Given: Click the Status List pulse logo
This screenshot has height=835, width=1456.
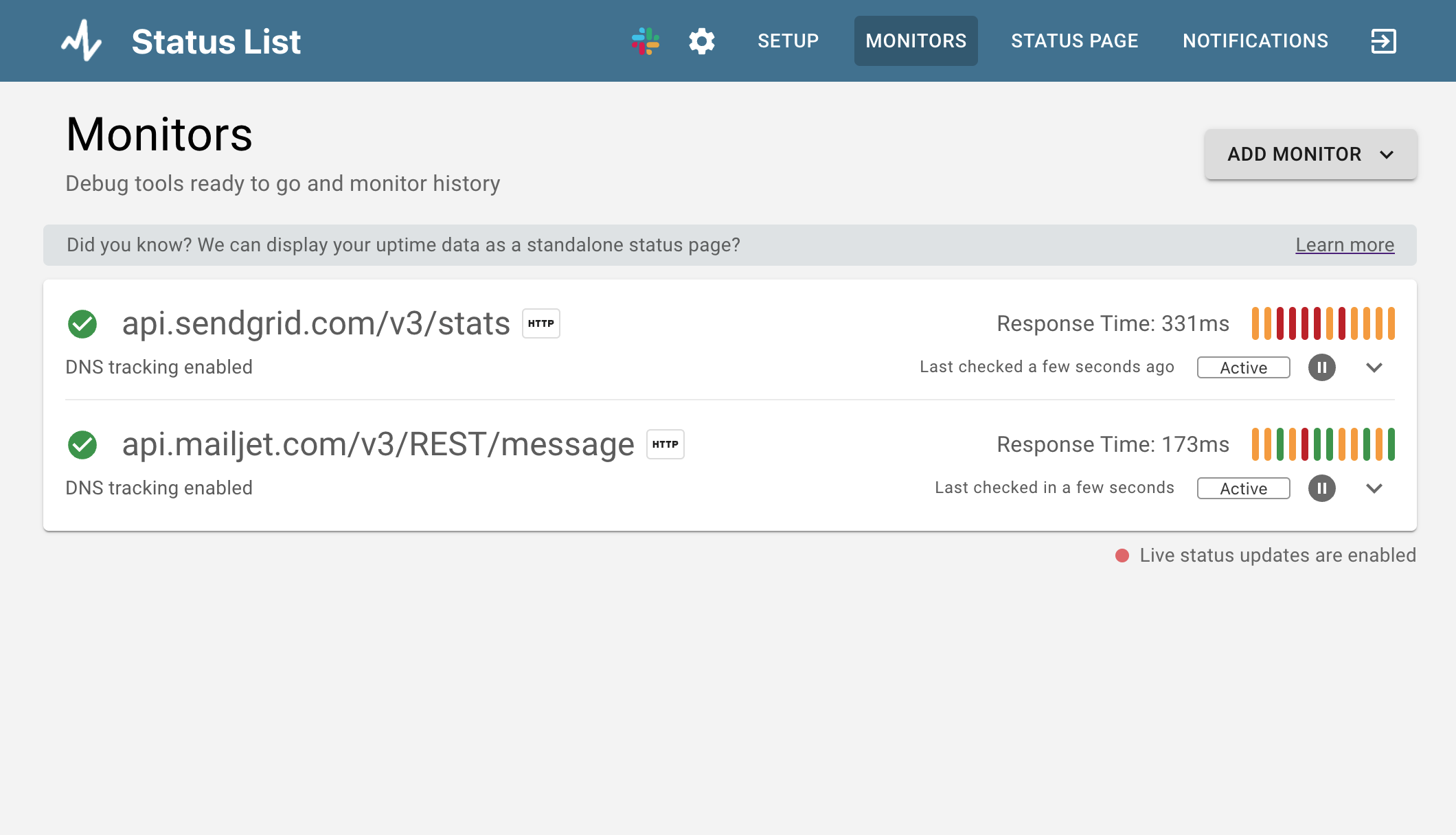Looking at the screenshot, I should pyautogui.click(x=82, y=41).
